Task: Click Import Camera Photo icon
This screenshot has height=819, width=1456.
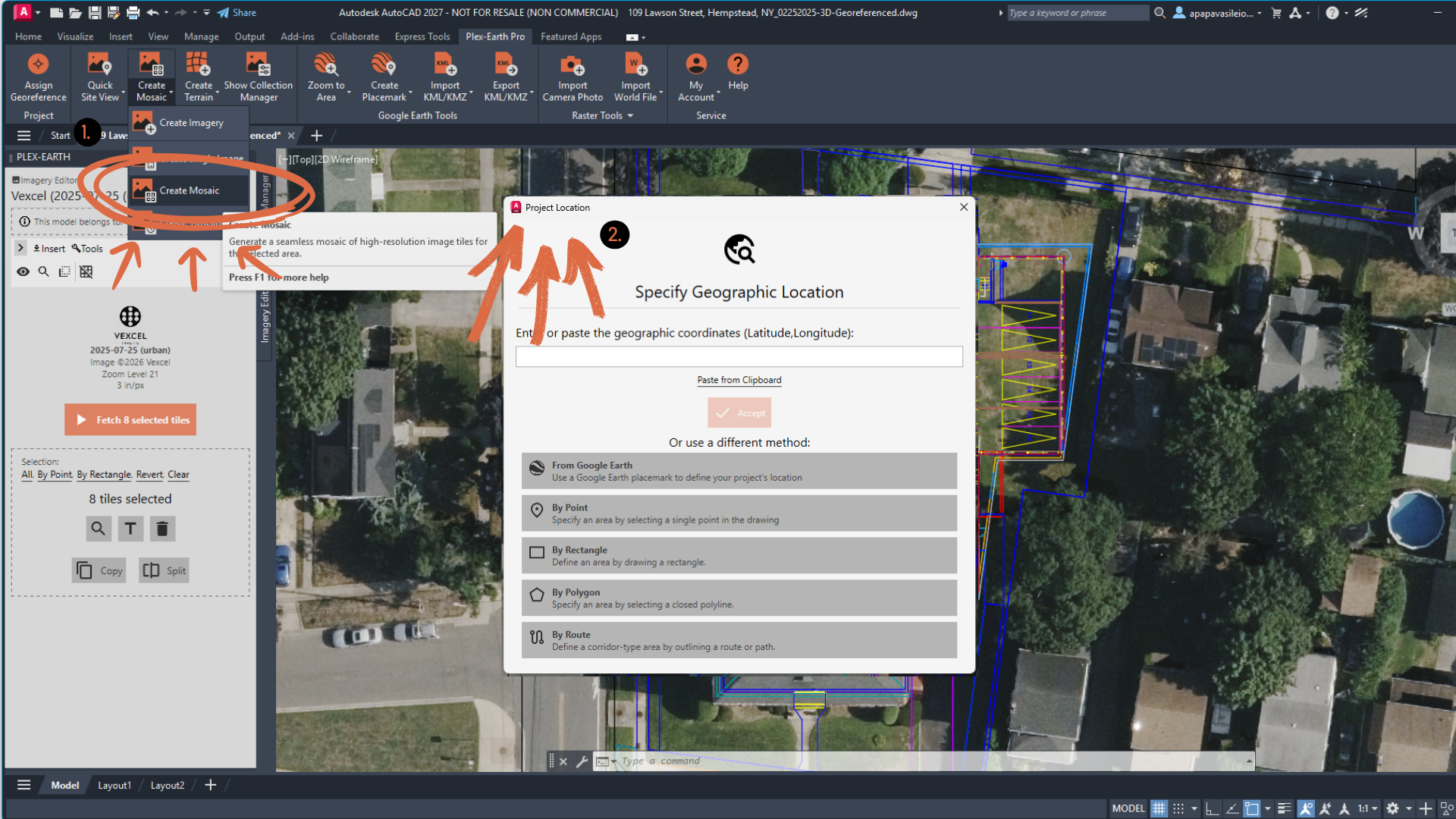Action: (573, 64)
